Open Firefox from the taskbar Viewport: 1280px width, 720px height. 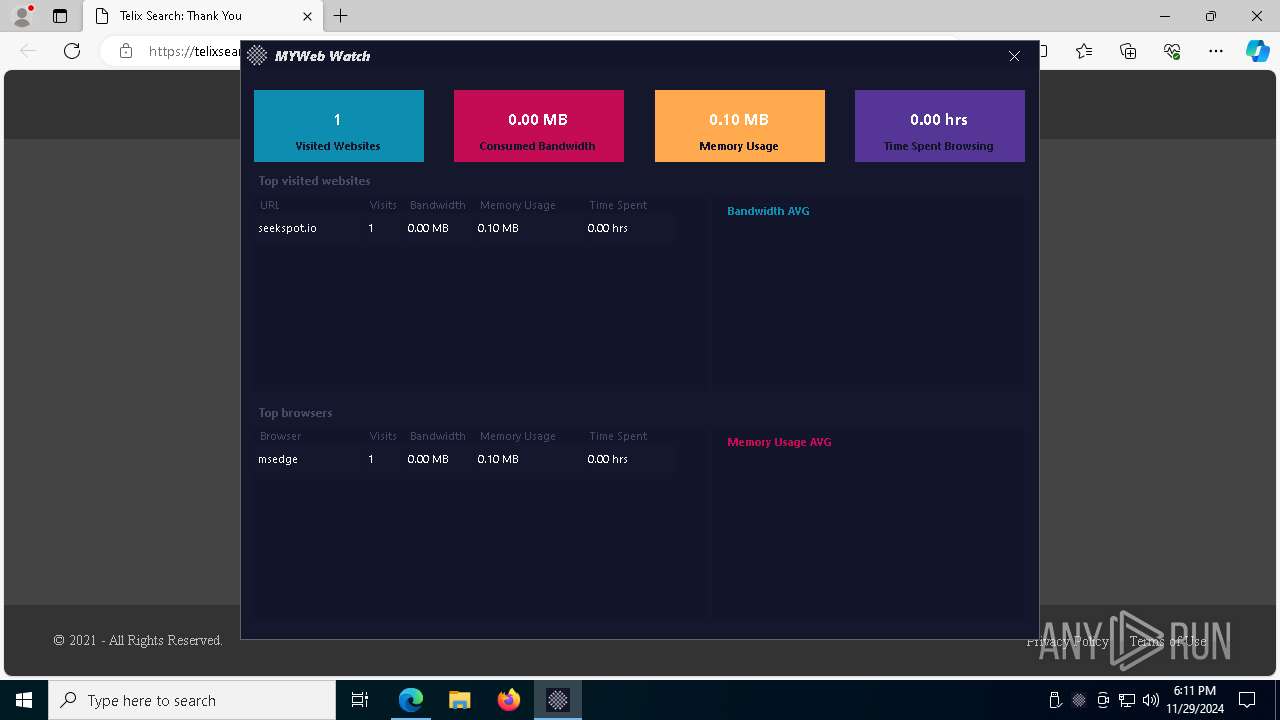[x=509, y=700]
